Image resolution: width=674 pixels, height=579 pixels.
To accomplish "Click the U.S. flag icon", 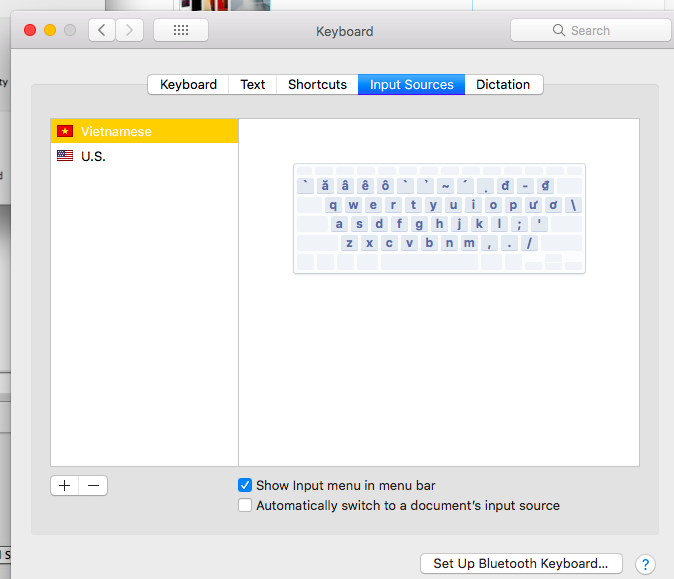I will (65, 156).
